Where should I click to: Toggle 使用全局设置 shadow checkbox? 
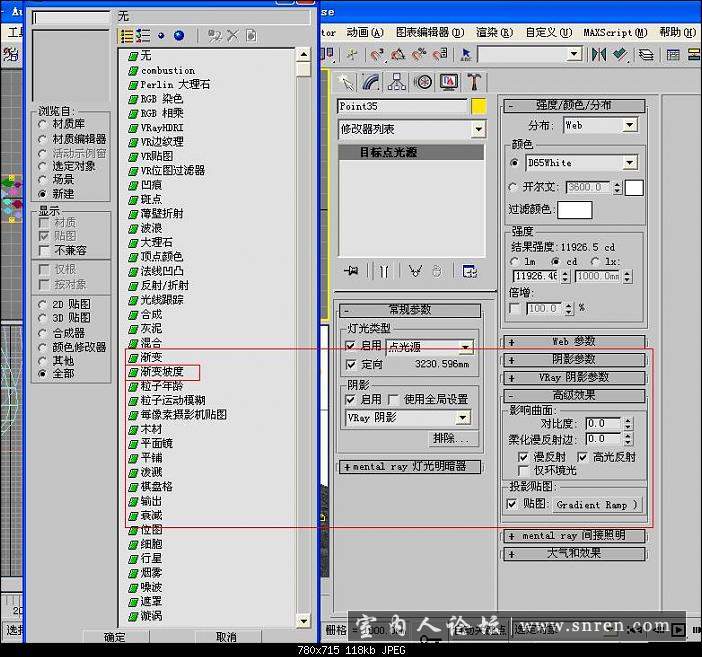394,399
